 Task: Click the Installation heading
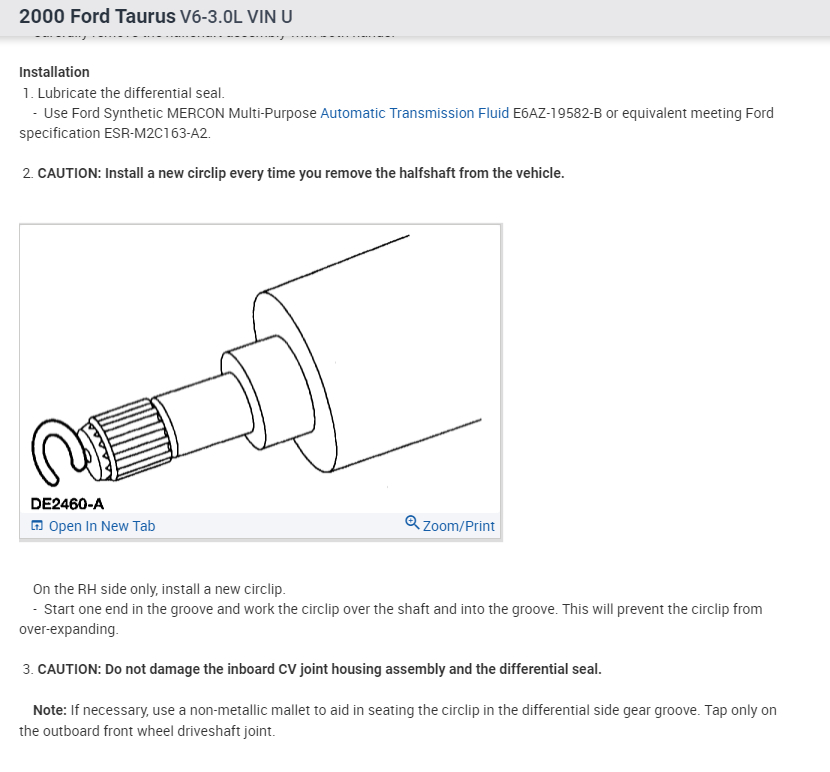click(54, 72)
